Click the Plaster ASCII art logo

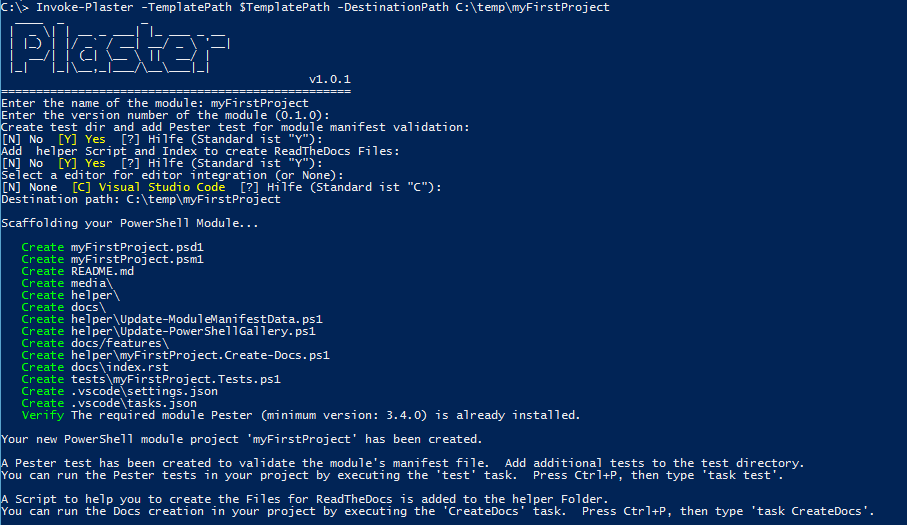tap(118, 48)
